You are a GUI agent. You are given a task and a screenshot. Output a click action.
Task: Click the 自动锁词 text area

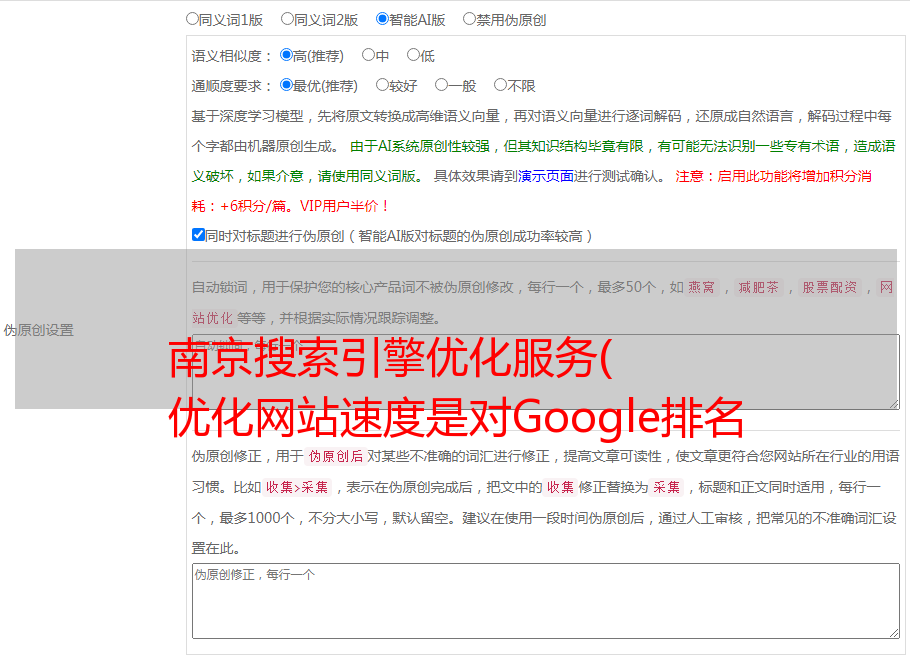coord(546,372)
